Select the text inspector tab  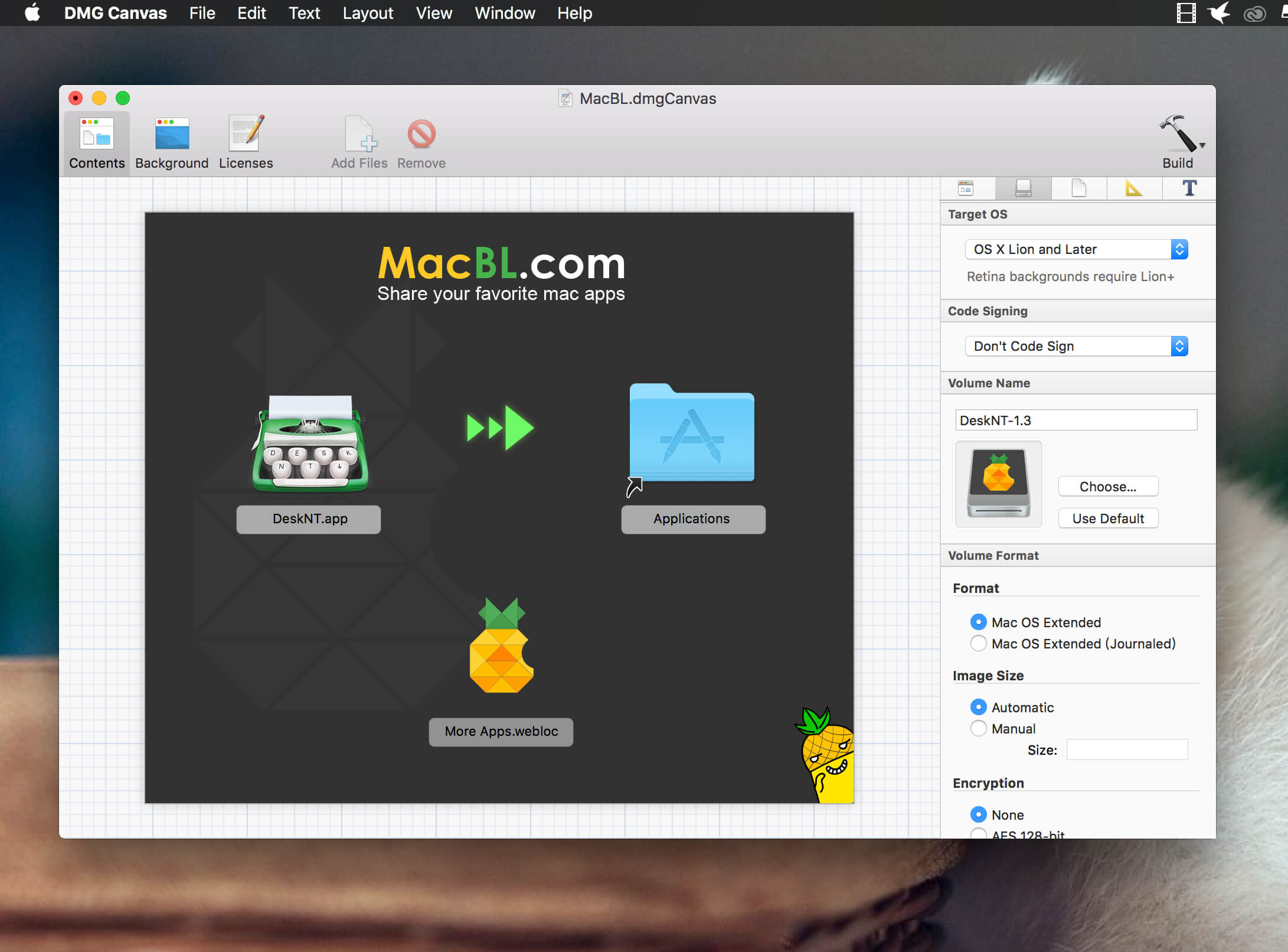coord(1189,188)
